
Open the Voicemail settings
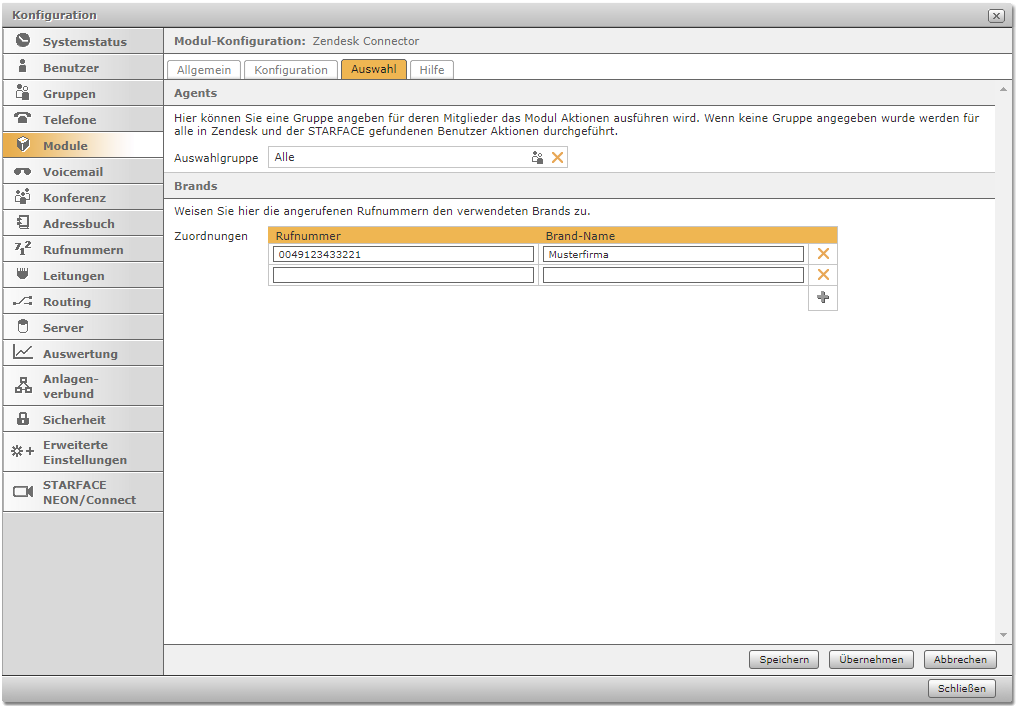pyautogui.click(x=72, y=172)
